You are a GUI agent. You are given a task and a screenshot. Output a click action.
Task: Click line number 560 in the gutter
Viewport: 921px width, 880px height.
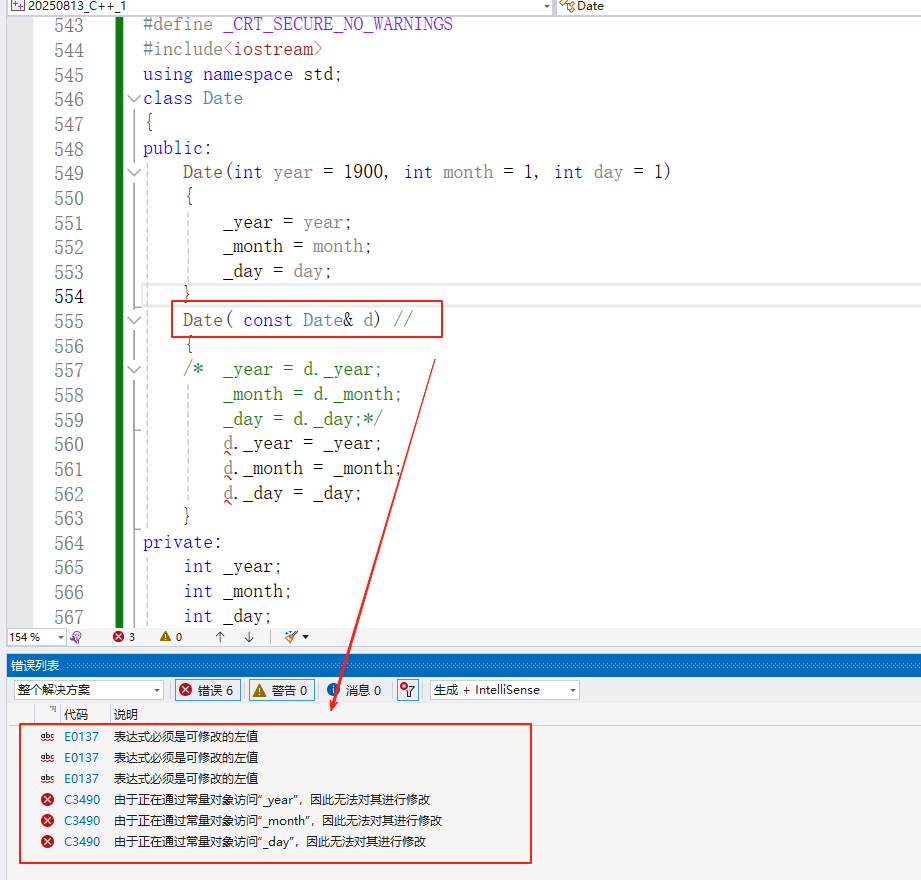click(69, 445)
